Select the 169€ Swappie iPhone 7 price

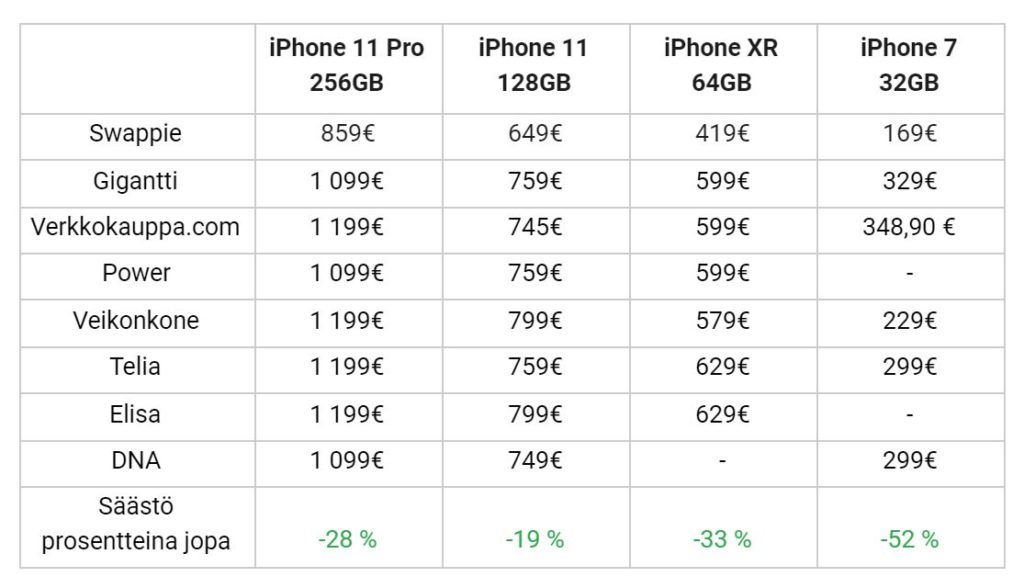tap(910, 133)
